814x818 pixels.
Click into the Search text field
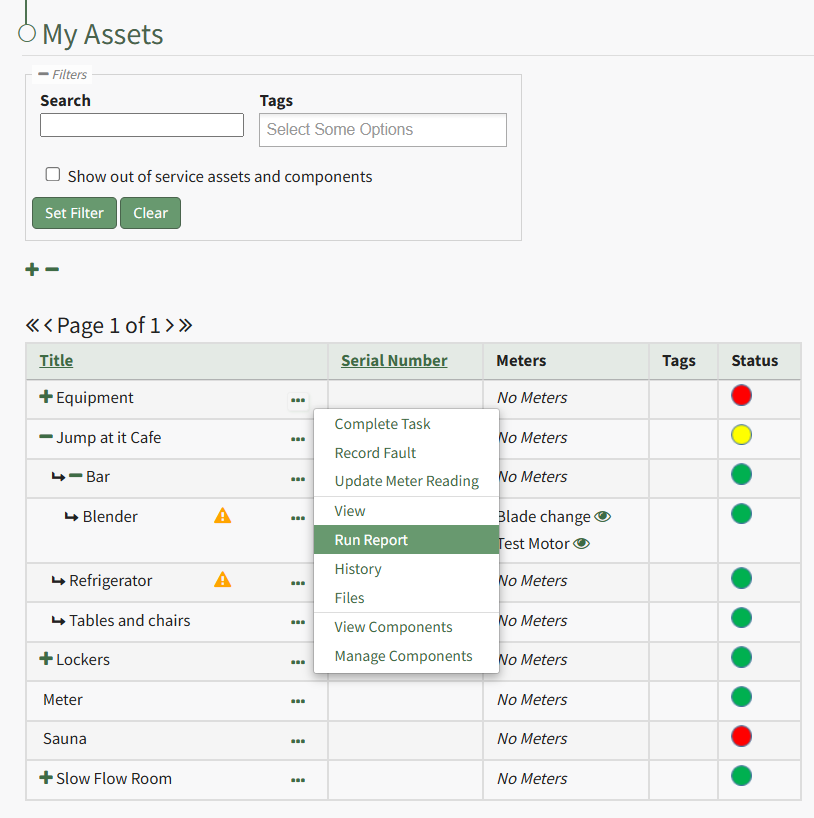click(x=142, y=125)
